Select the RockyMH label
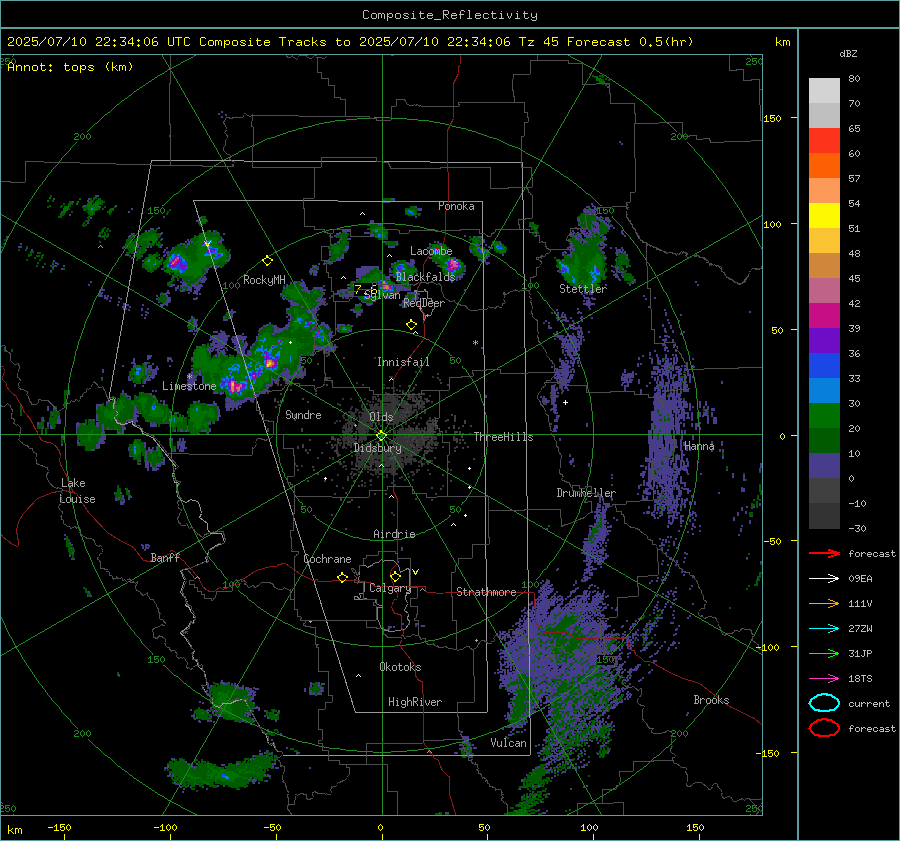 point(264,280)
